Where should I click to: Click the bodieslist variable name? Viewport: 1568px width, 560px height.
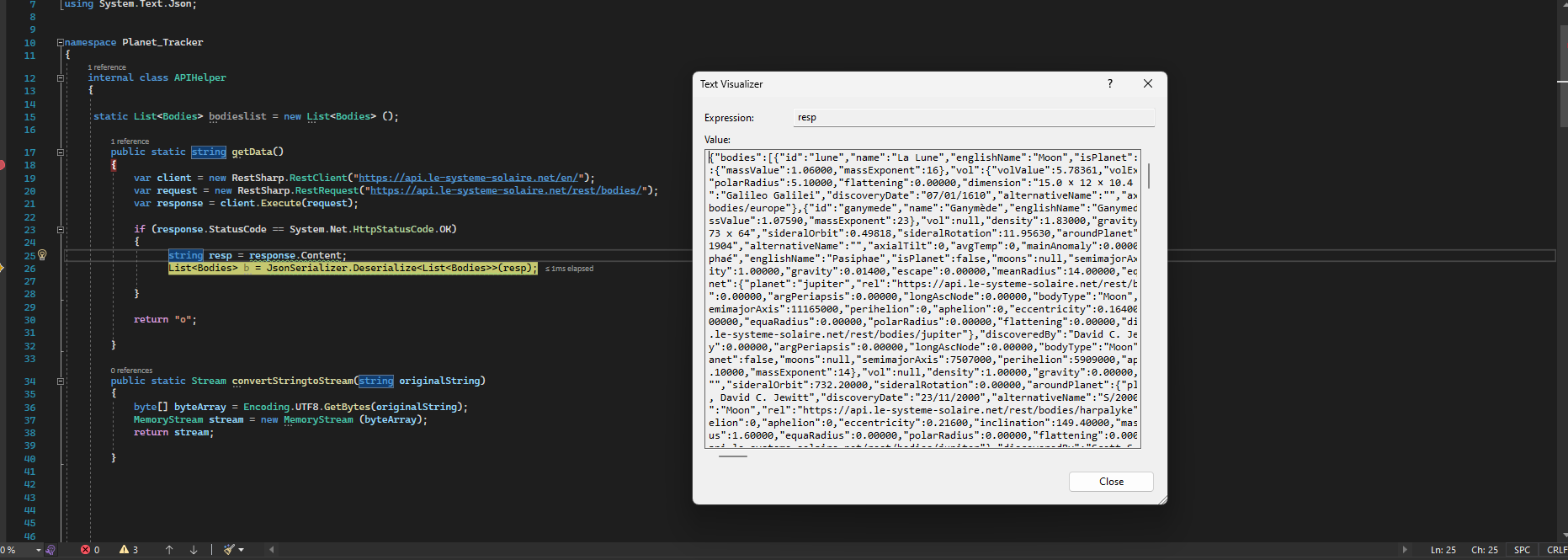[237, 116]
